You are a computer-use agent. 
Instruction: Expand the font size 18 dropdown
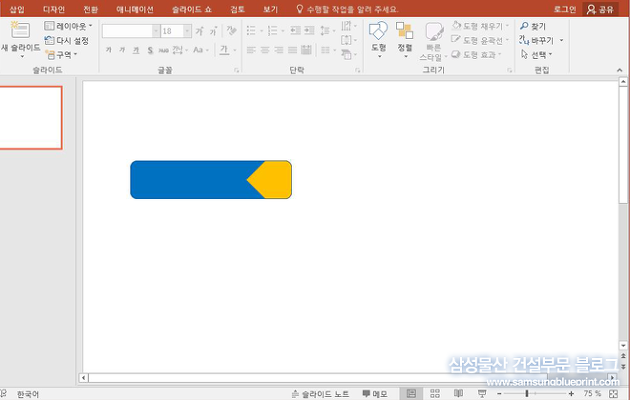point(187,31)
